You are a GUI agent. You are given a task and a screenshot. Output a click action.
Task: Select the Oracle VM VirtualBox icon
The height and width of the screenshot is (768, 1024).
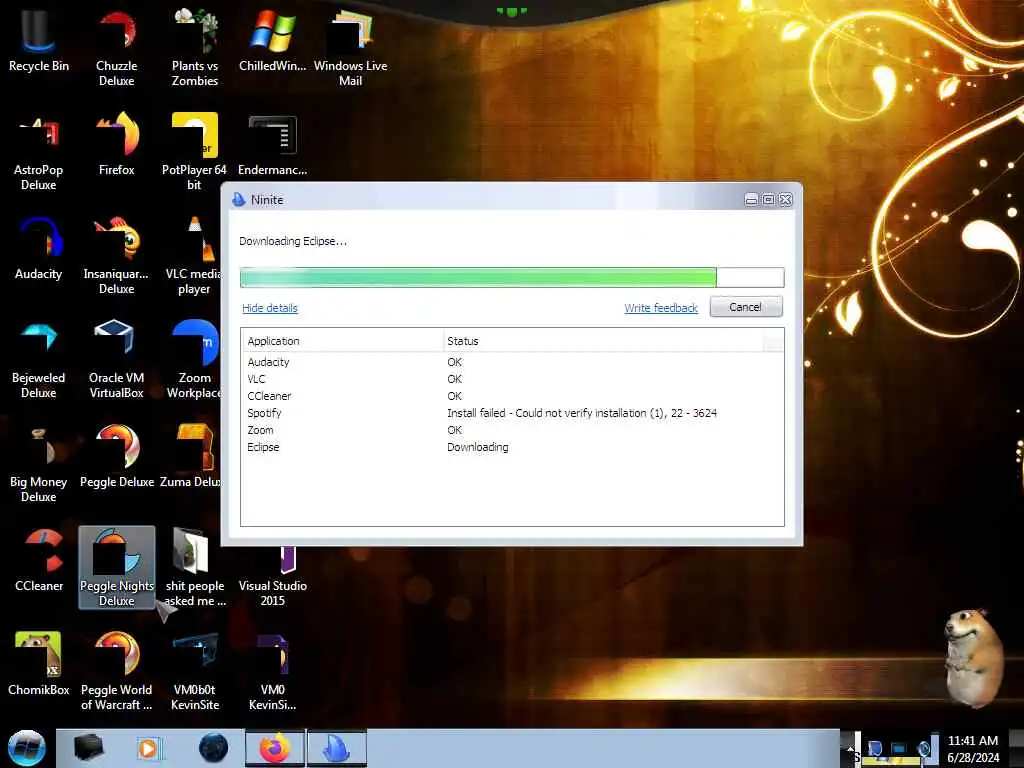pos(117,359)
